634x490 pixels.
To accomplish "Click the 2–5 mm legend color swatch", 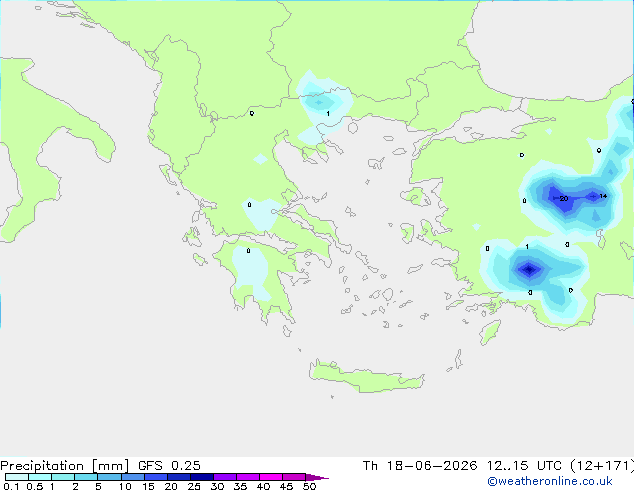I will 86,477.
